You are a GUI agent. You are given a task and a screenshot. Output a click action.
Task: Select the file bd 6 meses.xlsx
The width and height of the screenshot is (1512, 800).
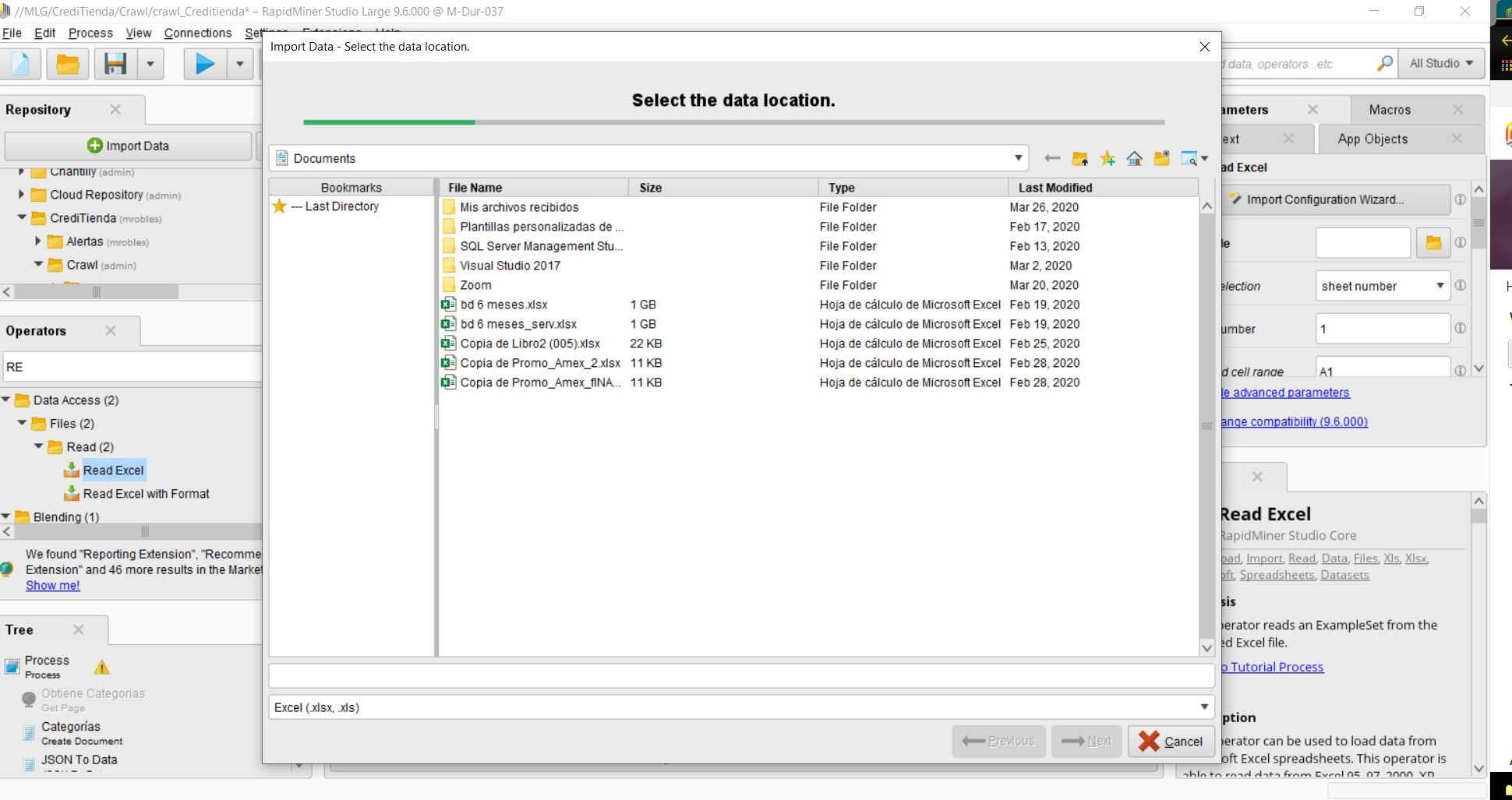[503, 305]
